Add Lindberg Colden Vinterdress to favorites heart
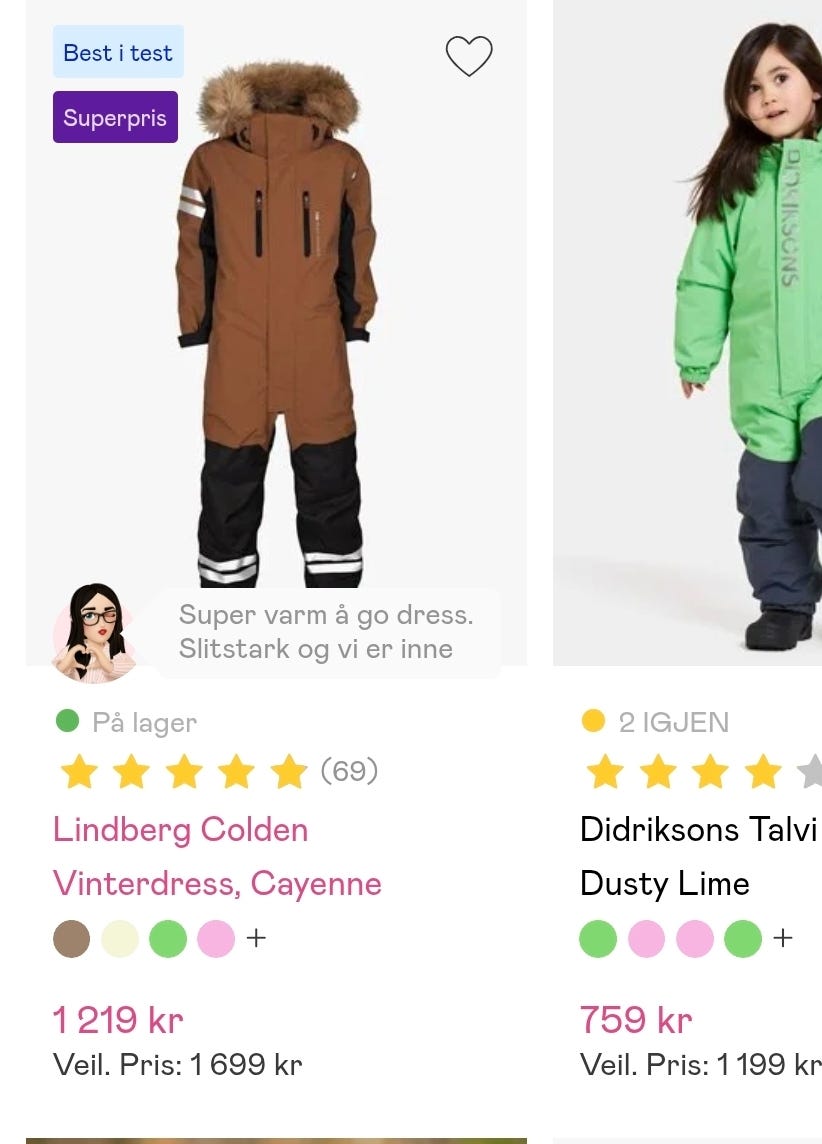 [x=469, y=55]
